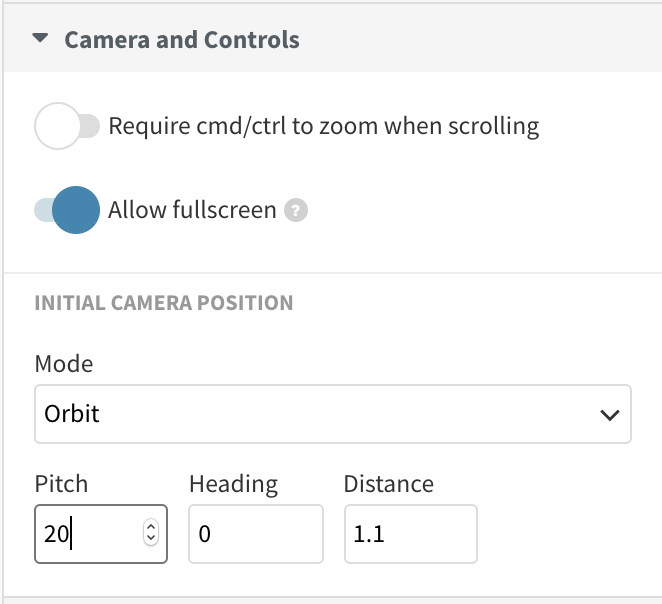Click the Distance field label

pos(388,484)
